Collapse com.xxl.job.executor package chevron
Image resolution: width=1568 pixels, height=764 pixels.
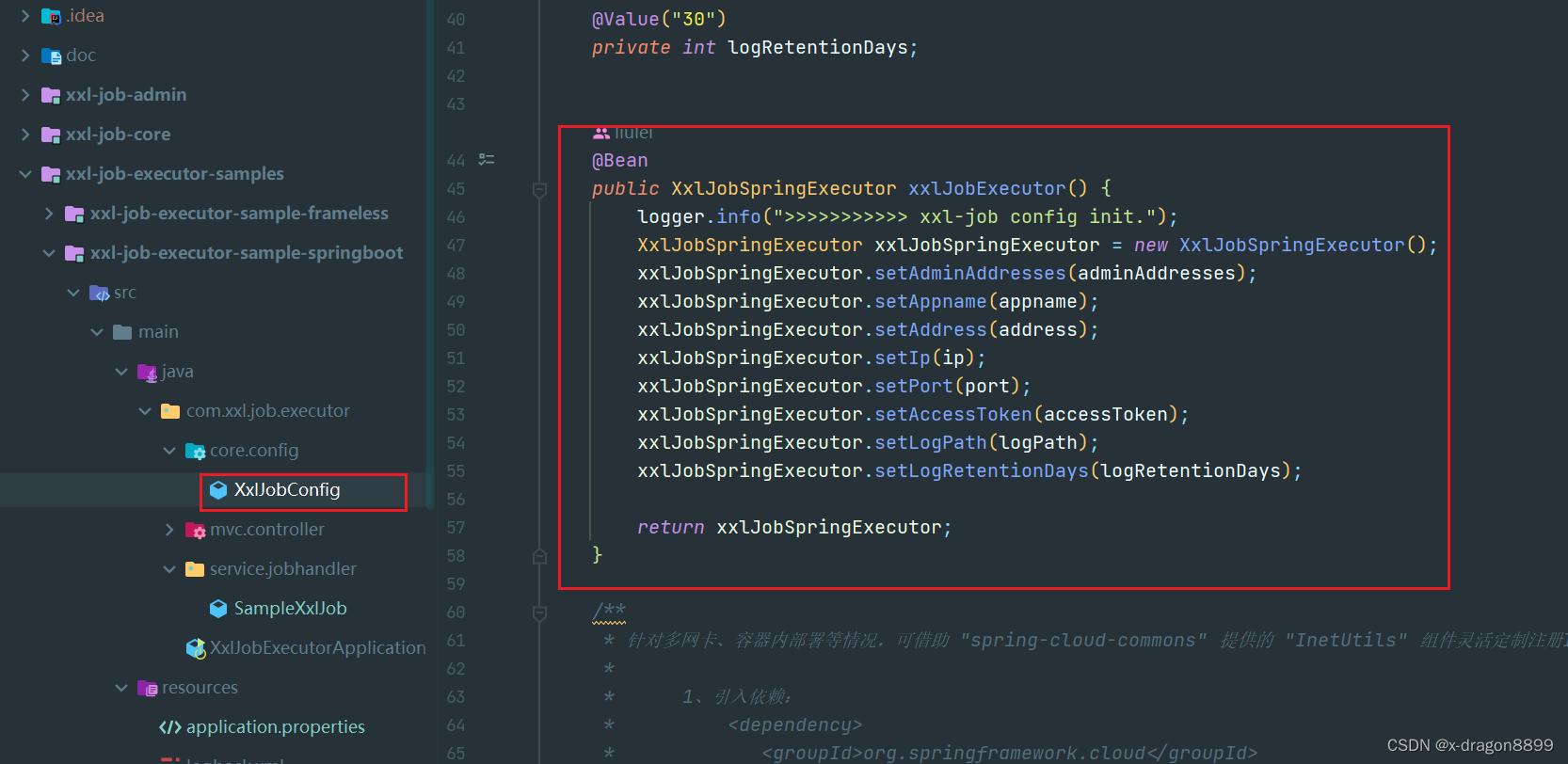145,411
